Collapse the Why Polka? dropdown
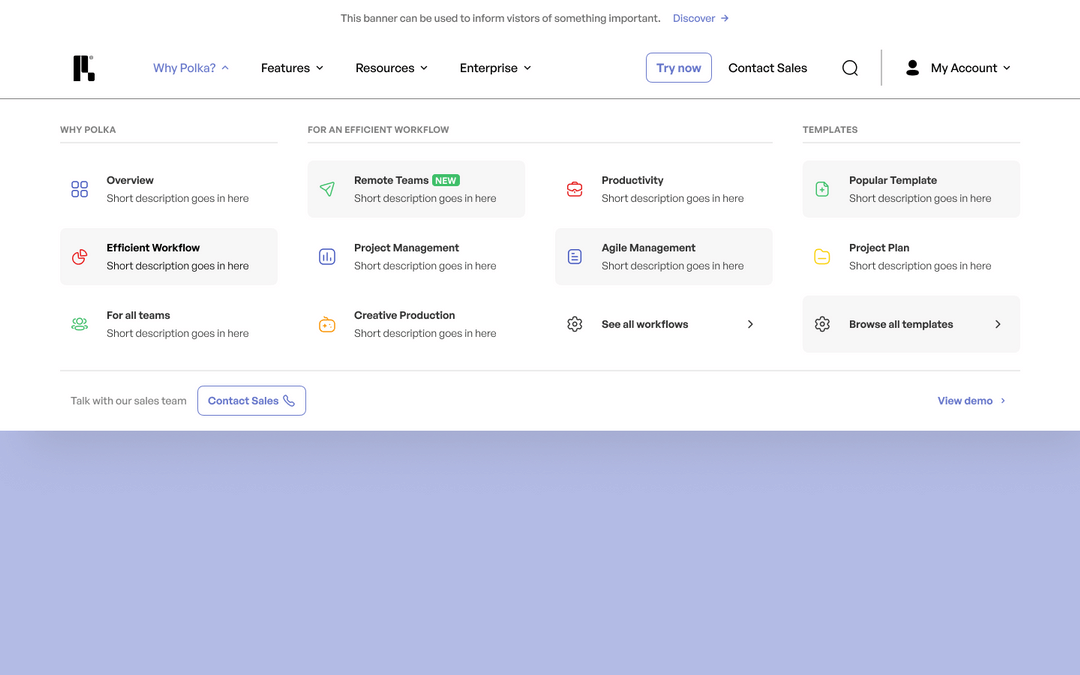 click(190, 67)
